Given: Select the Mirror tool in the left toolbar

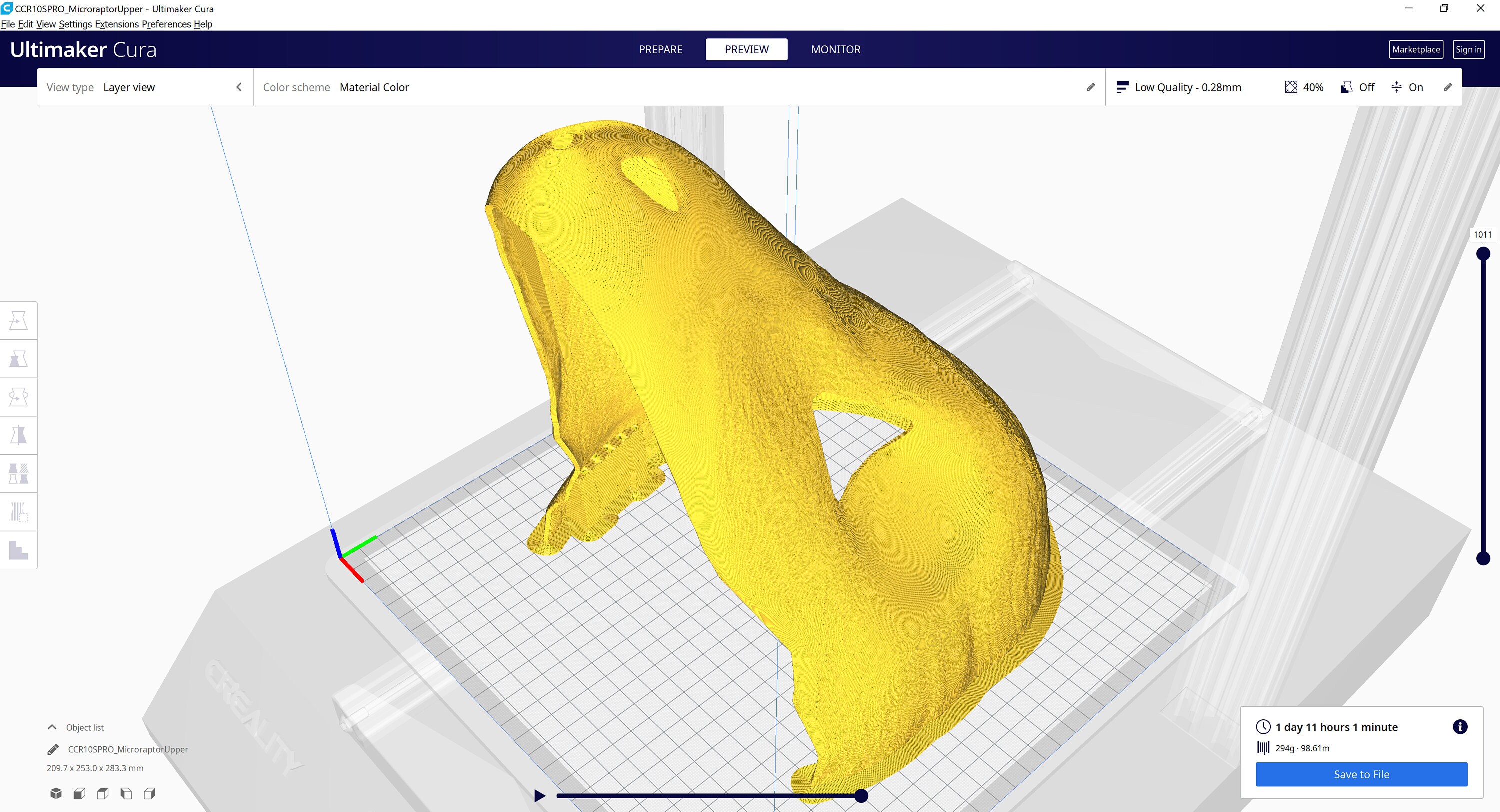Looking at the screenshot, I should coord(18,435).
